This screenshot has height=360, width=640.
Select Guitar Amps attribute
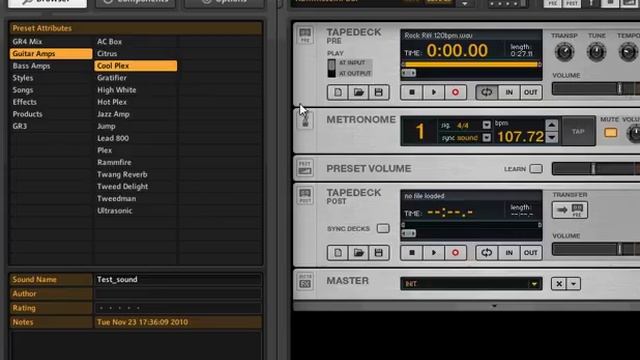51,53
